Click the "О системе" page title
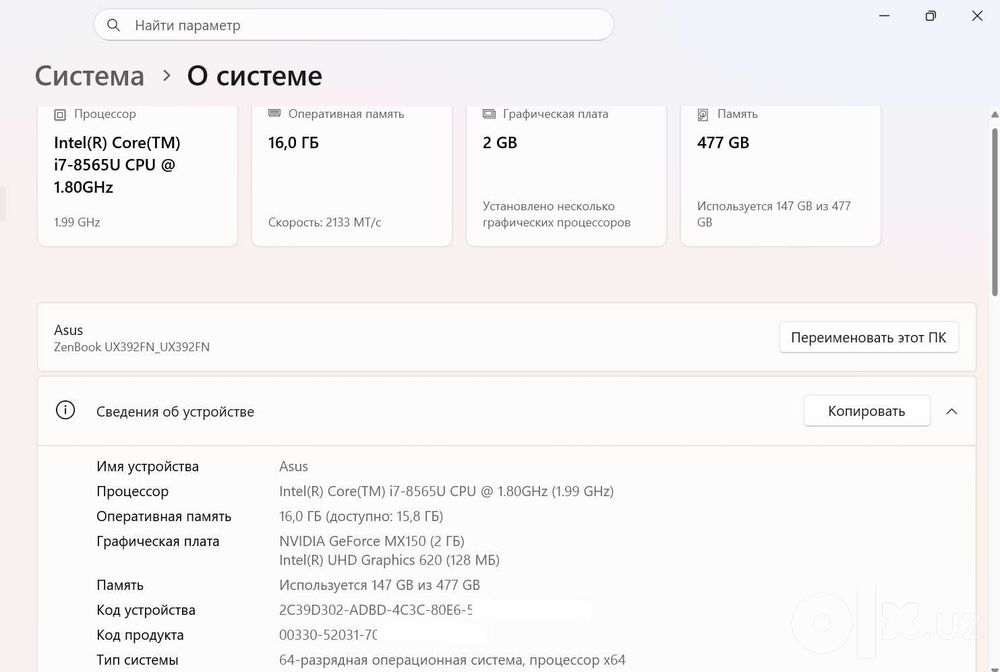This screenshot has height=672, width=1000. pyautogui.click(x=254, y=76)
